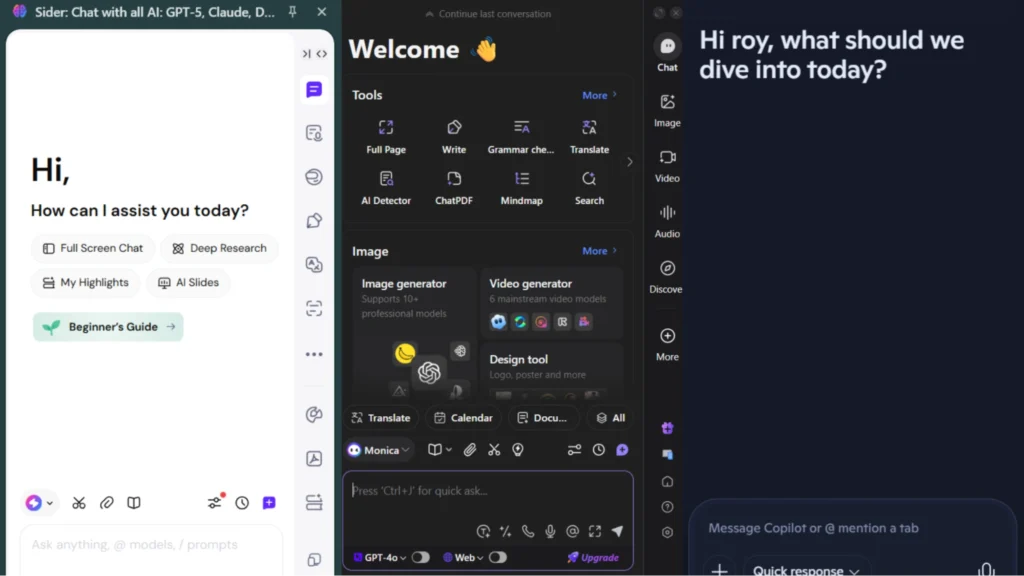Enable the Web search toggle

pos(497,558)
